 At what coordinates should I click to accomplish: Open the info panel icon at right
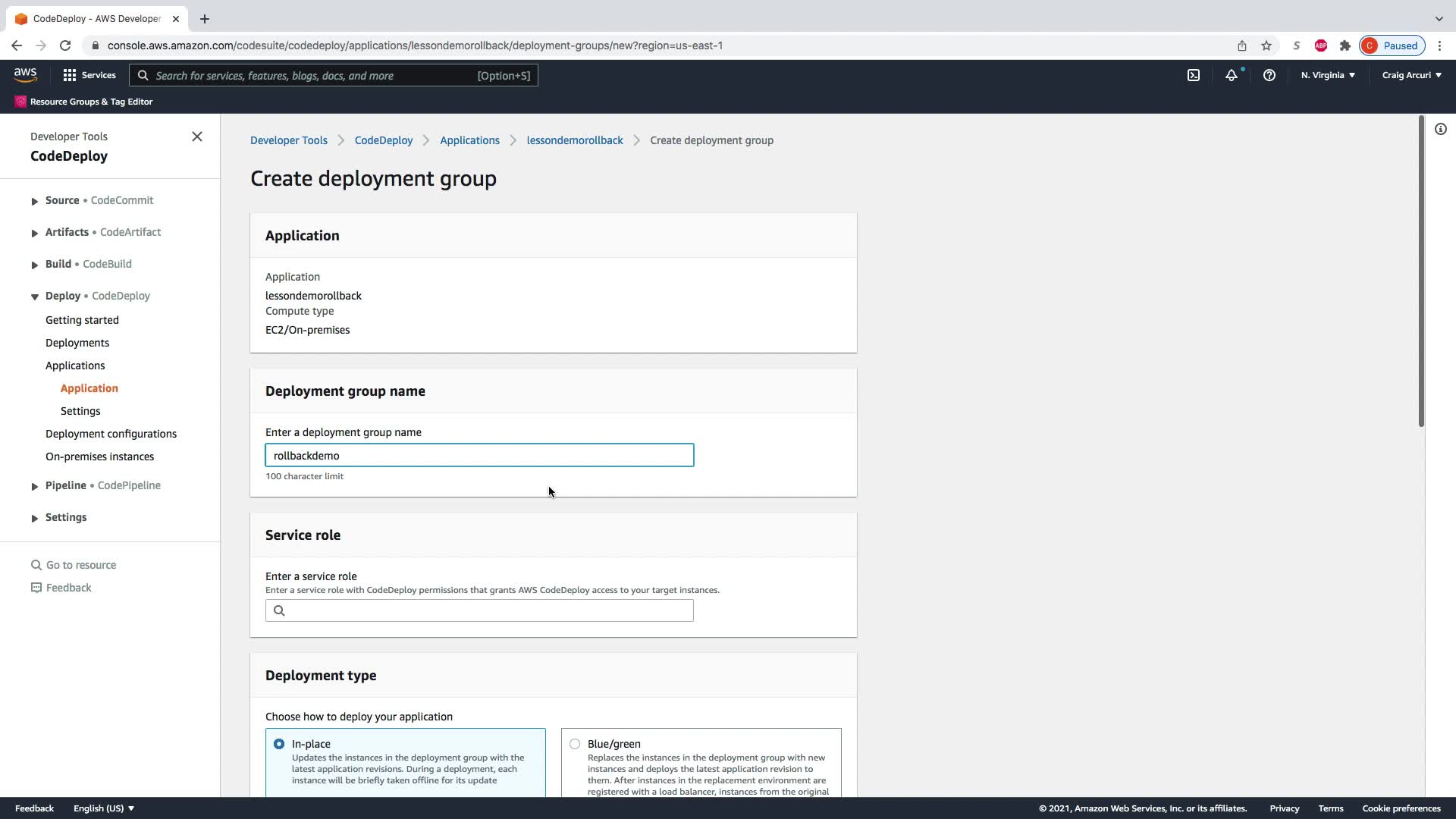tap(1440, 129)
